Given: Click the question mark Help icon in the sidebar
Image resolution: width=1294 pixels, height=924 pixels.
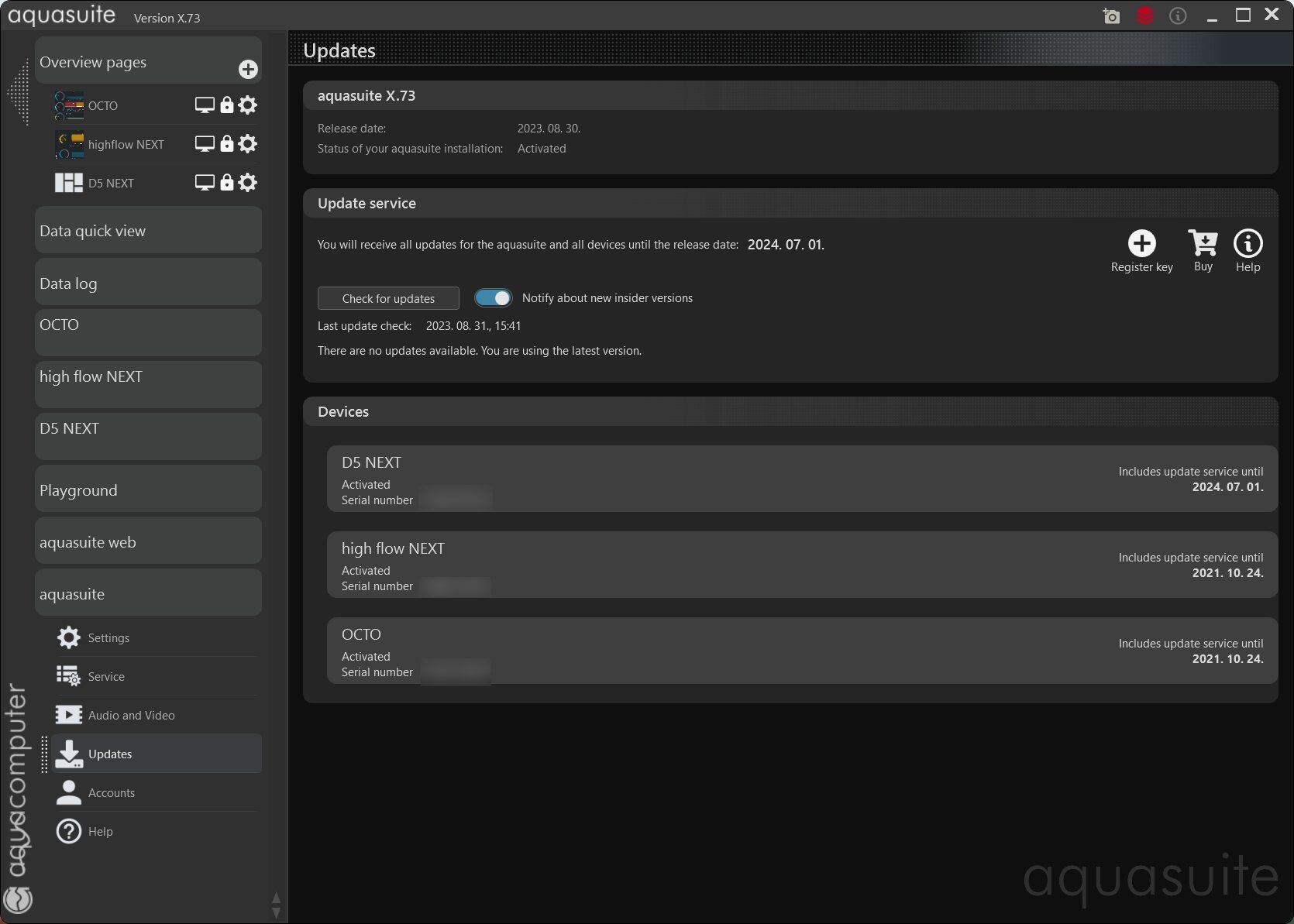Looking at the screenshot, I should [x=69, y=831].
